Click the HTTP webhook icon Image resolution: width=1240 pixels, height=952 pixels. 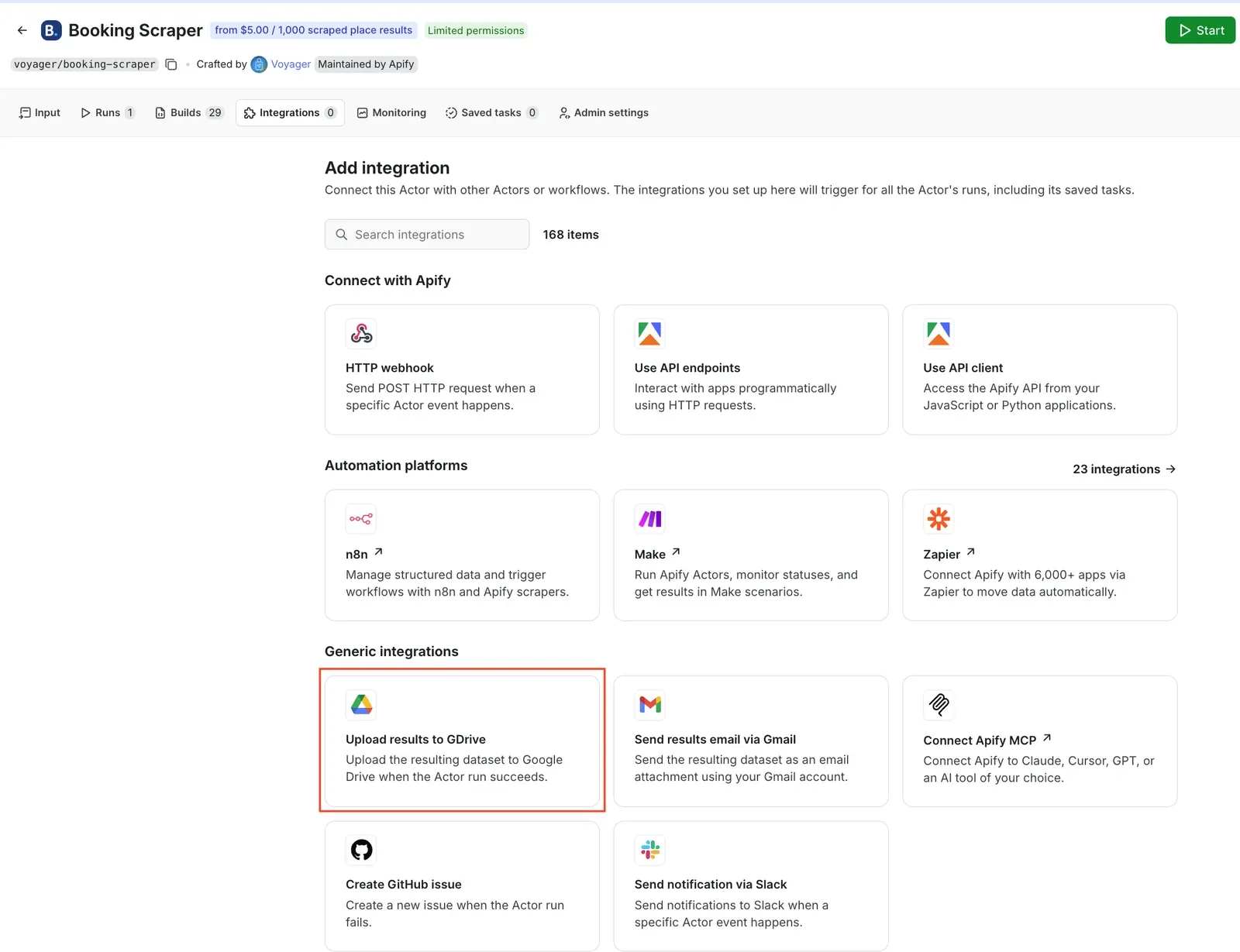click(x=361, y=334)
